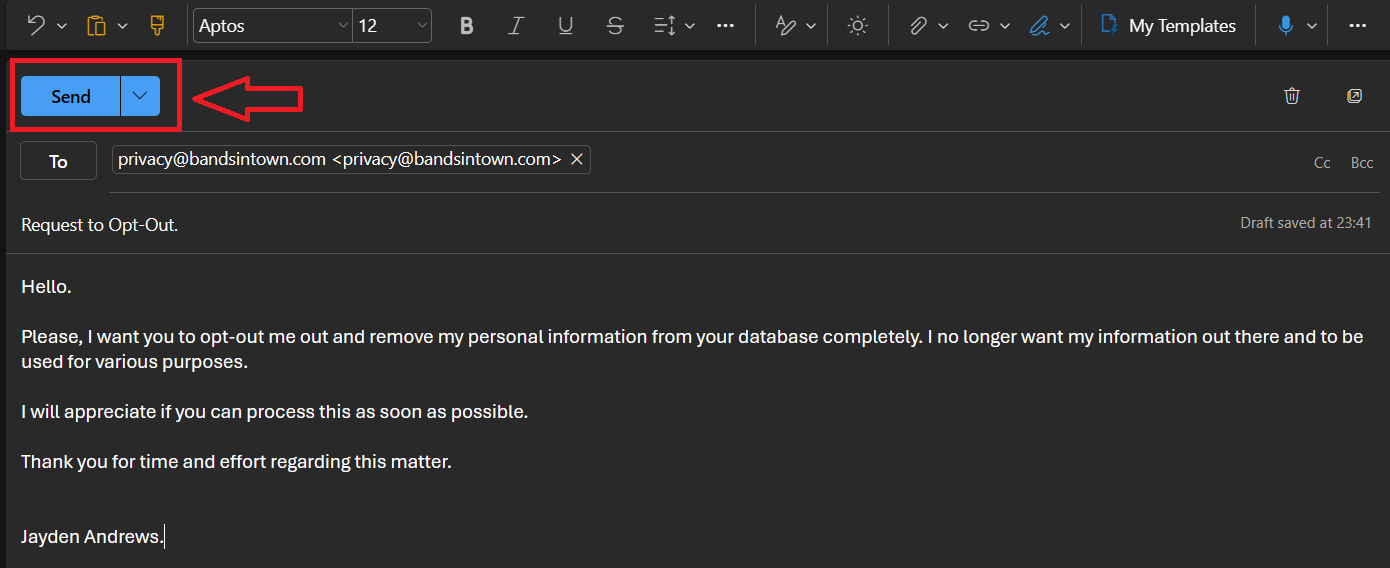This screenshot has height=568, width=1390.
Task: Insert a link with chain icon
Action: [979, 26]
